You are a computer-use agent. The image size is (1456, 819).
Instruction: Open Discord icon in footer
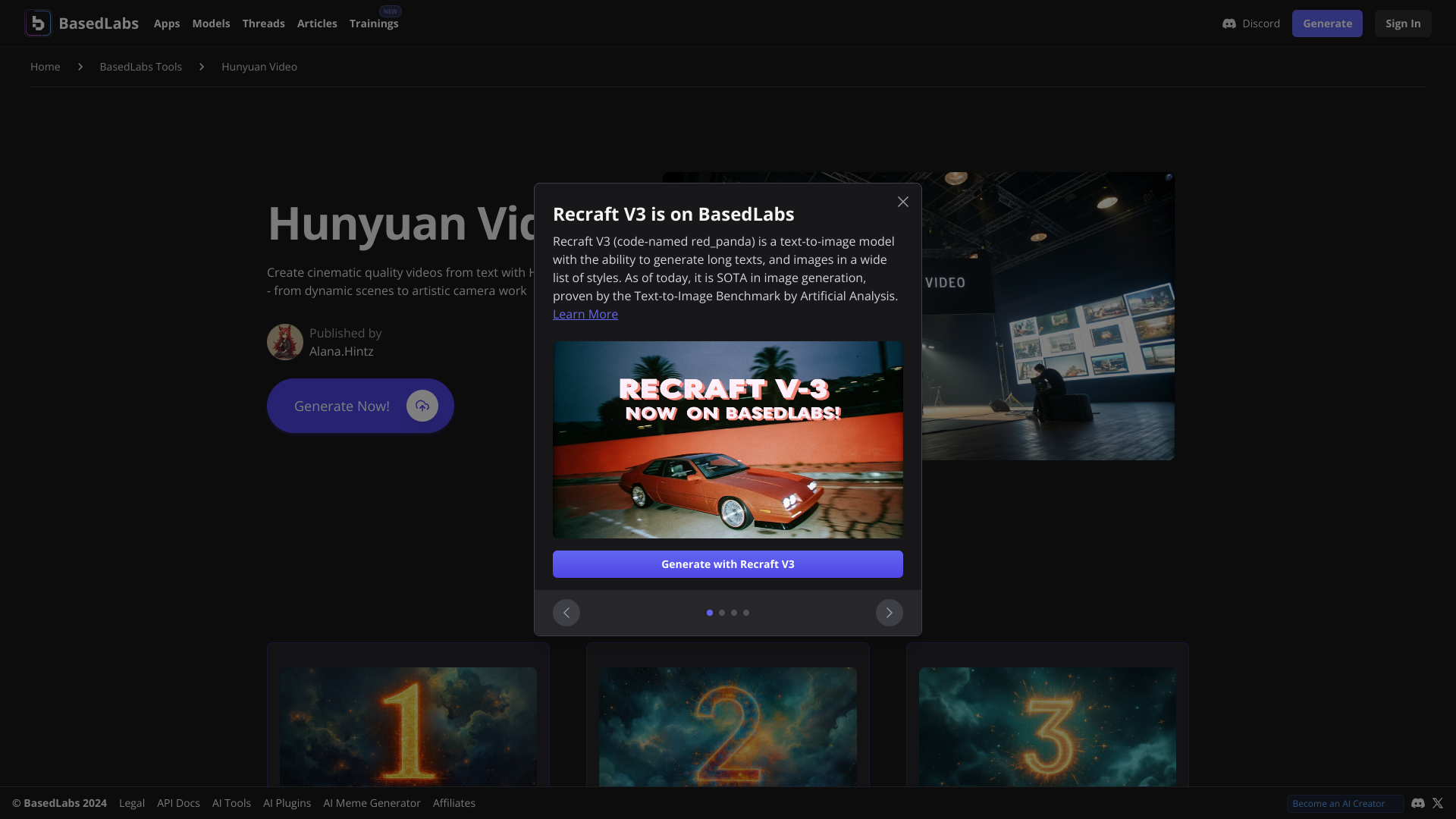[x=1418, y=803]
